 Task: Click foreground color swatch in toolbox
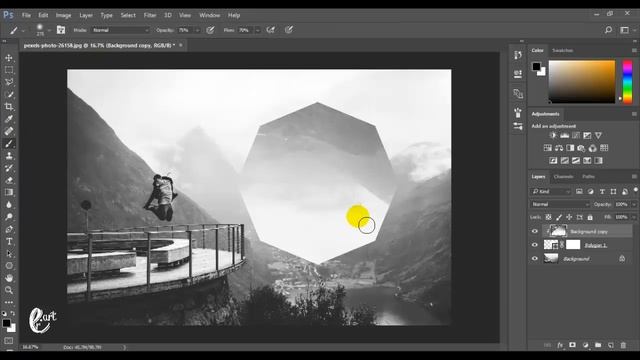(6, 323)
